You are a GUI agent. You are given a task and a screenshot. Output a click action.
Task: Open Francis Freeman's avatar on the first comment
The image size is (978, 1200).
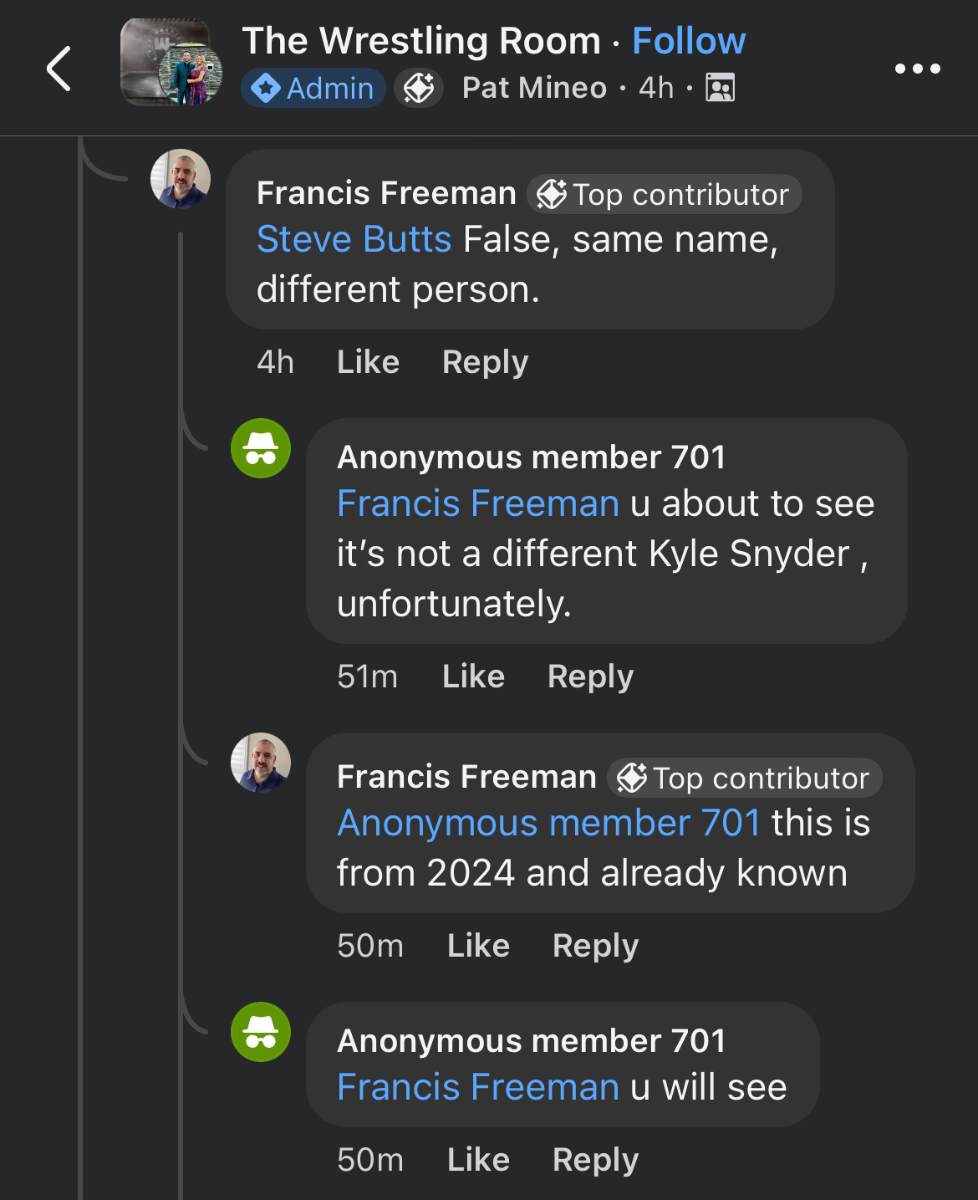180,179
